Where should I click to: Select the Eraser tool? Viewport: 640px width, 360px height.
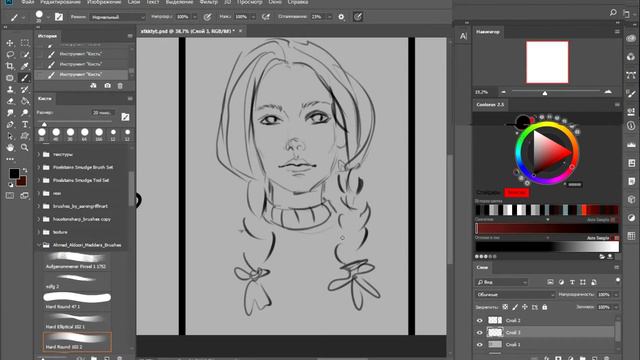(10, 101)
